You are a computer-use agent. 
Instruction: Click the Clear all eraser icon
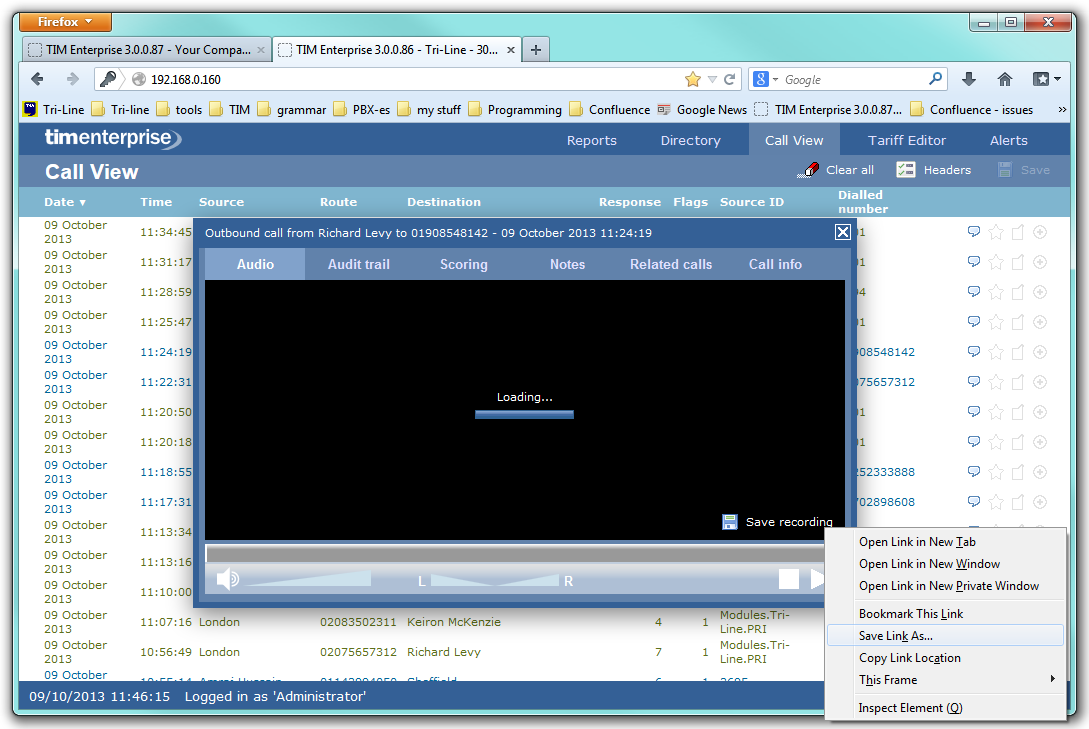point(808,170)
